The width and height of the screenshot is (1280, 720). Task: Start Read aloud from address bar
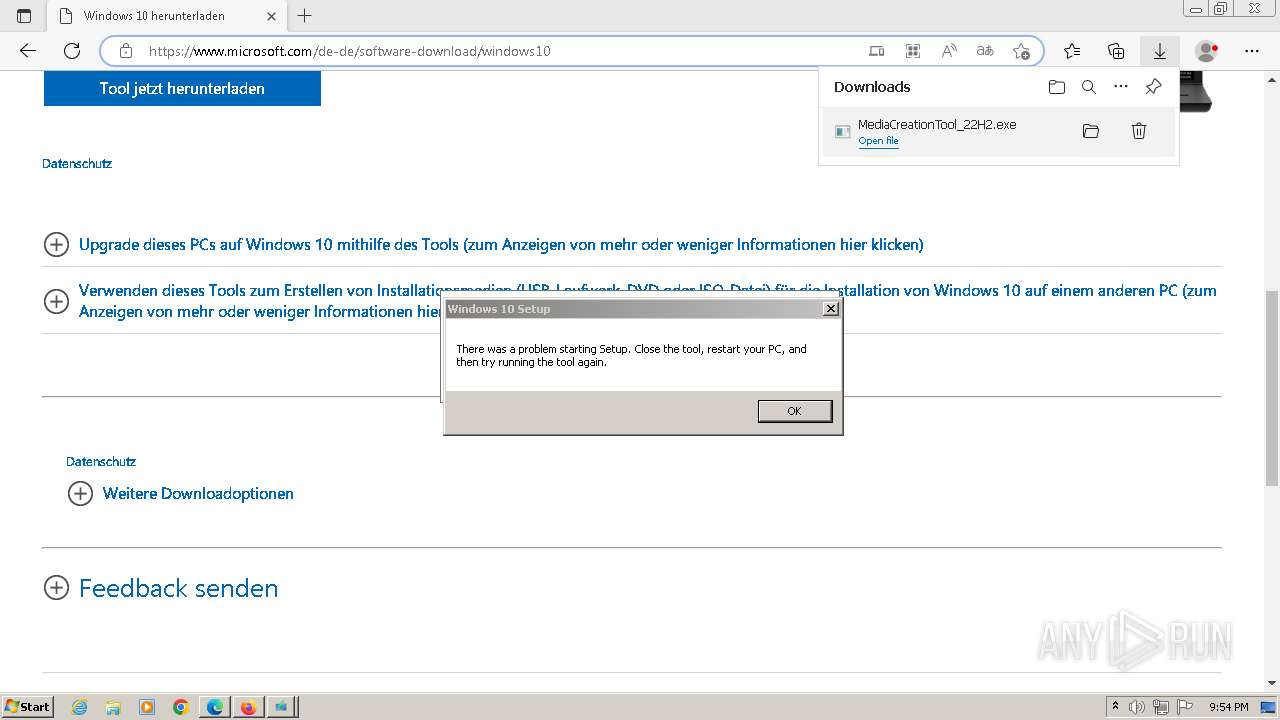(x=949, y=51)
